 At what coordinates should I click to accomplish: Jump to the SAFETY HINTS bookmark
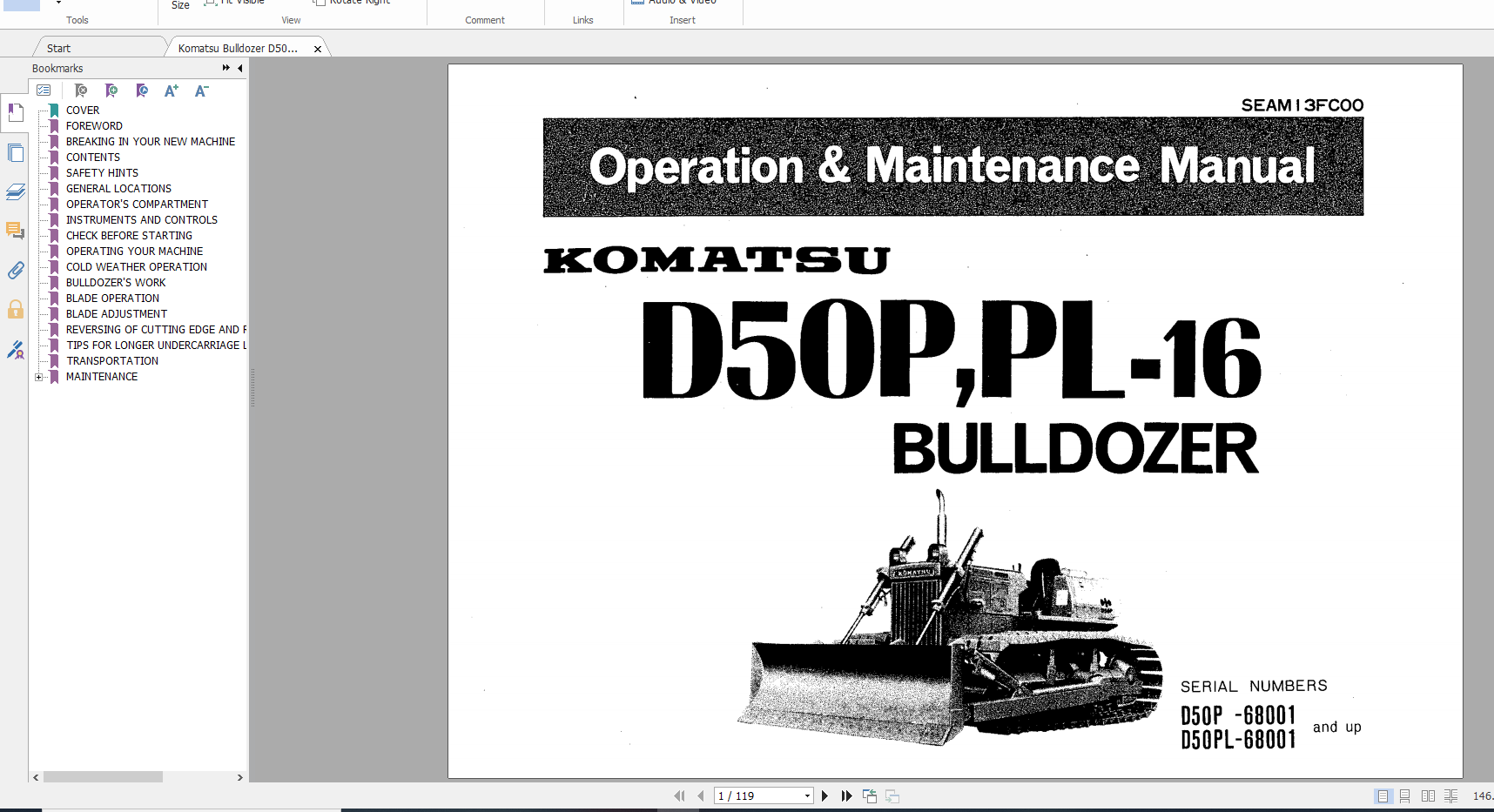coord(102,172)
